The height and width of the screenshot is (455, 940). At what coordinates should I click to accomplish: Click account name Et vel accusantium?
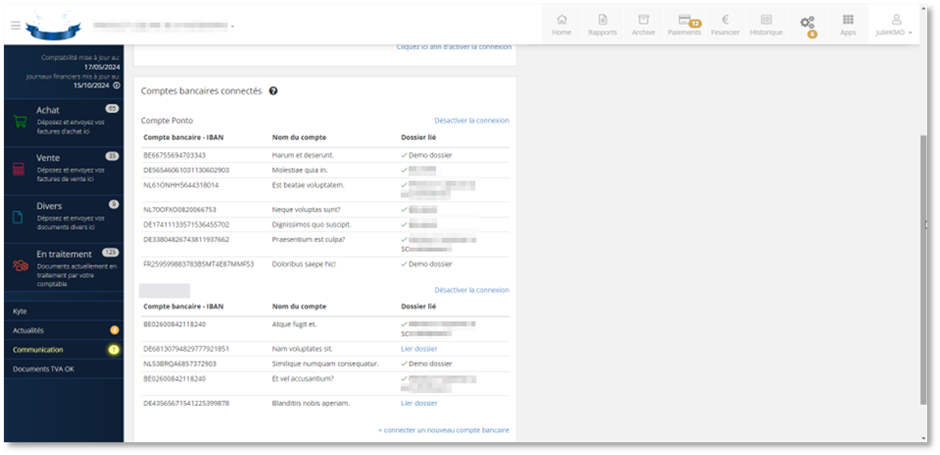[x=303, y=379]
